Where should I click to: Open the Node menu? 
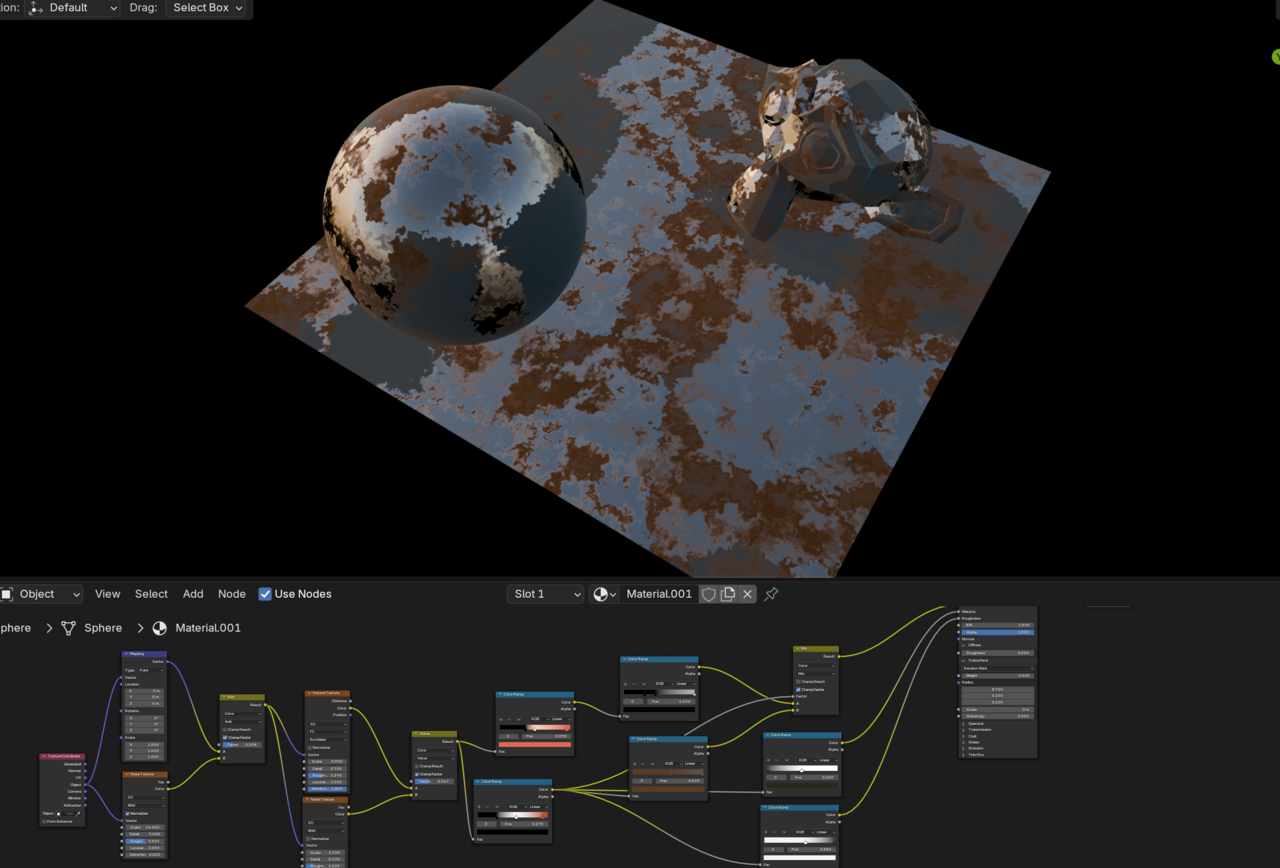(232, 594)
